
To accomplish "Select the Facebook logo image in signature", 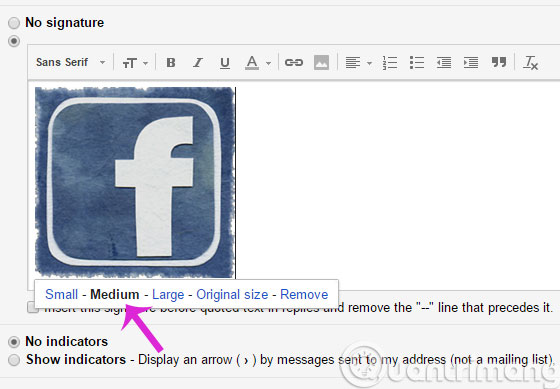I will (x=135, y=182).
